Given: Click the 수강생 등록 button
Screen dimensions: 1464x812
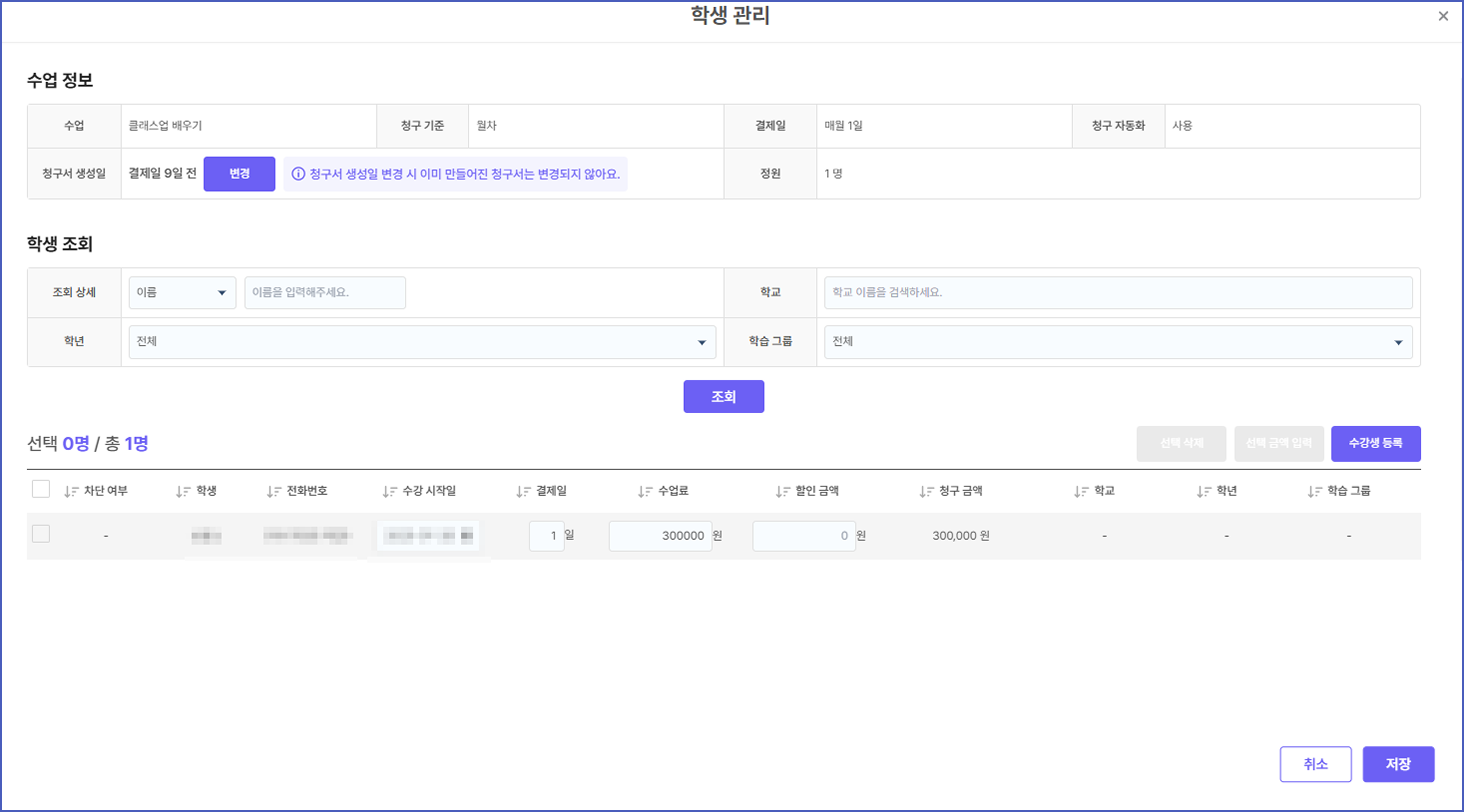Looking at the screenshot, I should tap(1375, 443).
